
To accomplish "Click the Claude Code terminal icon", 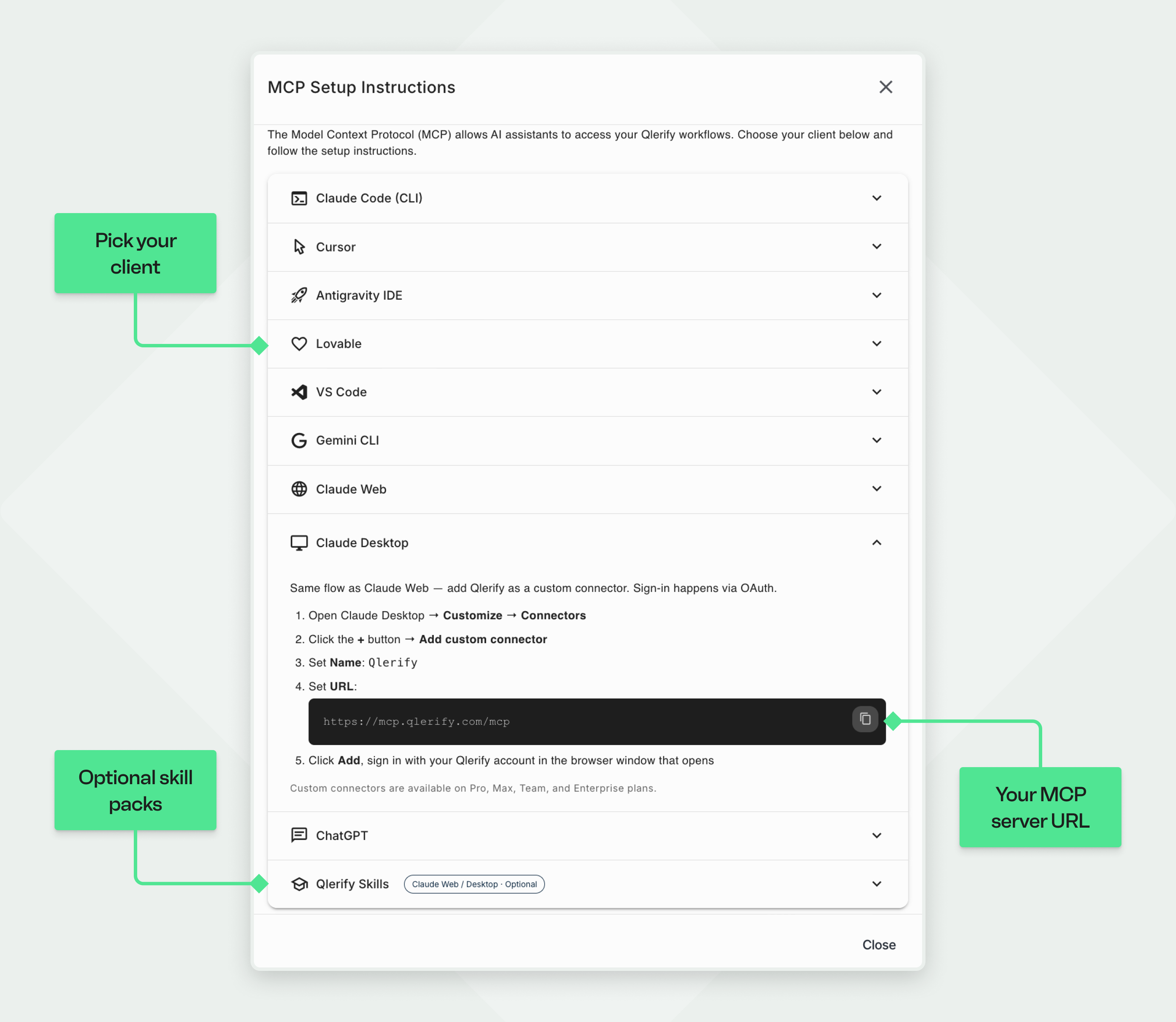I will (299, 198).
